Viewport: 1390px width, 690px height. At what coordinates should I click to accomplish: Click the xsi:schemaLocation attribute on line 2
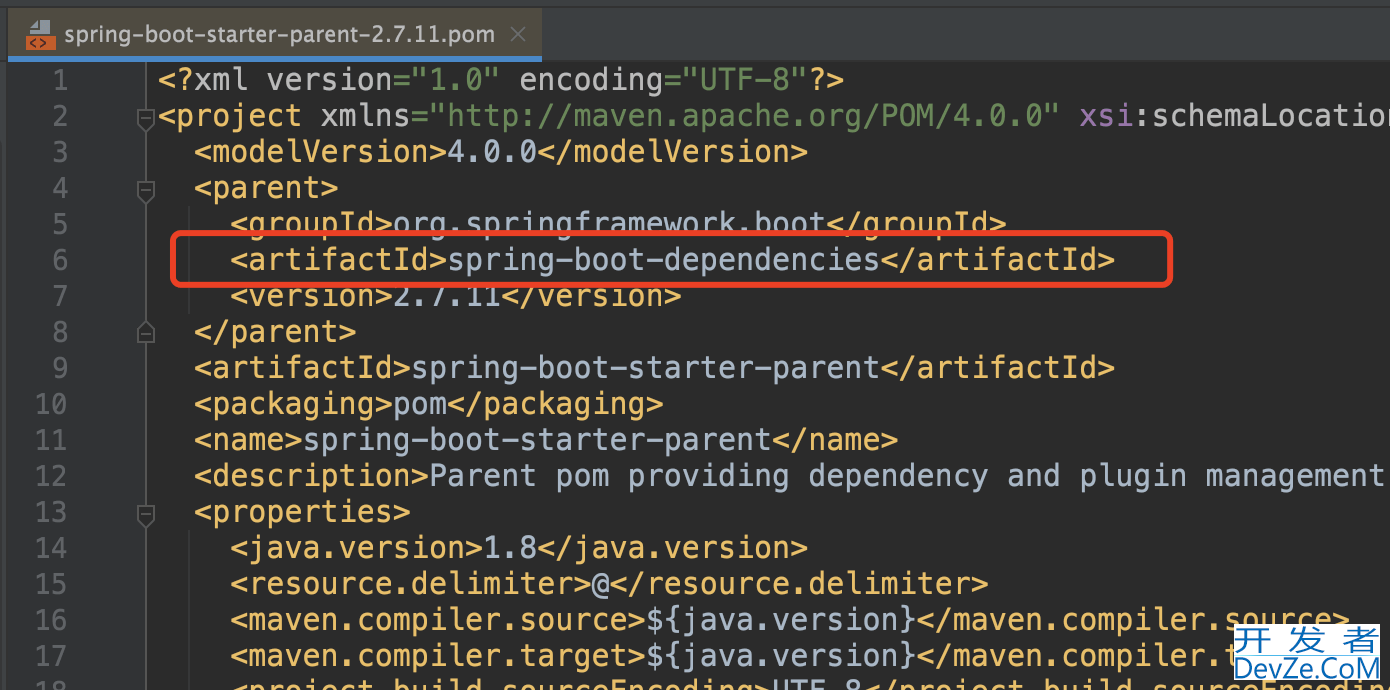[1233, 116]
